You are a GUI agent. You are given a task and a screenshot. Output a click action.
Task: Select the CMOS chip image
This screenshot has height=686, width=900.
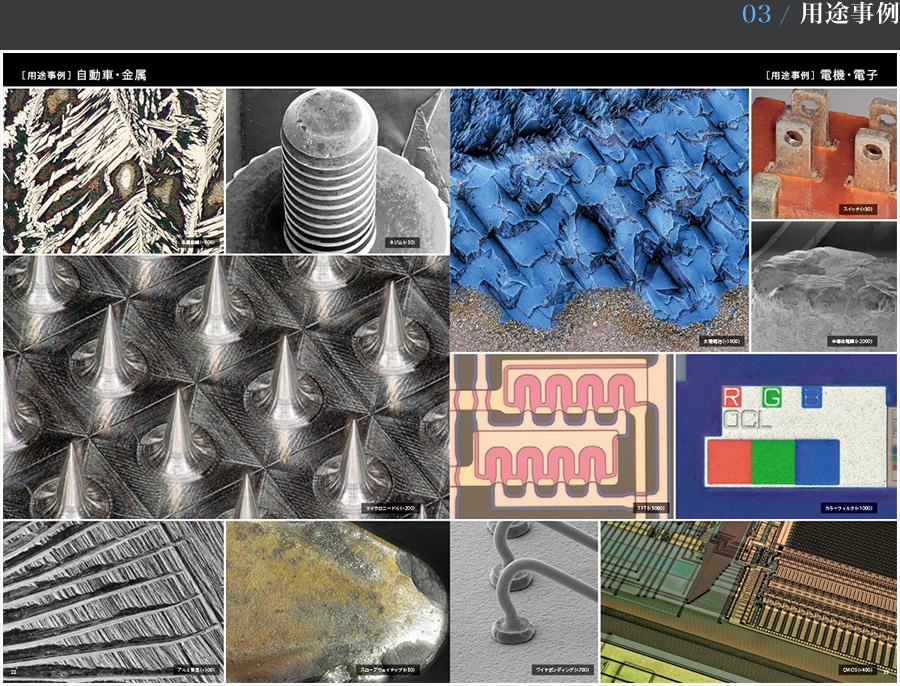748,599
